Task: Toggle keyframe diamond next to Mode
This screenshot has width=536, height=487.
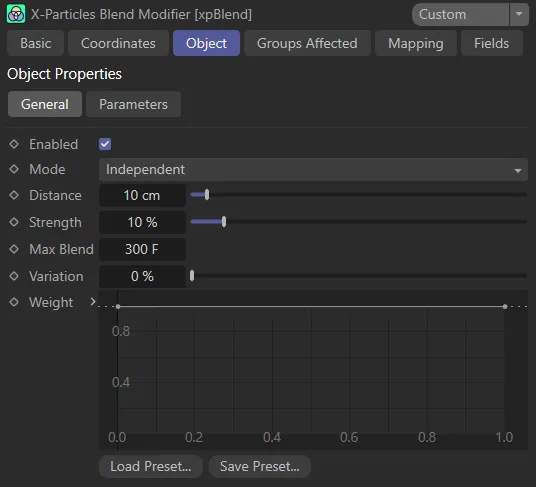Action: click(14, 169)
